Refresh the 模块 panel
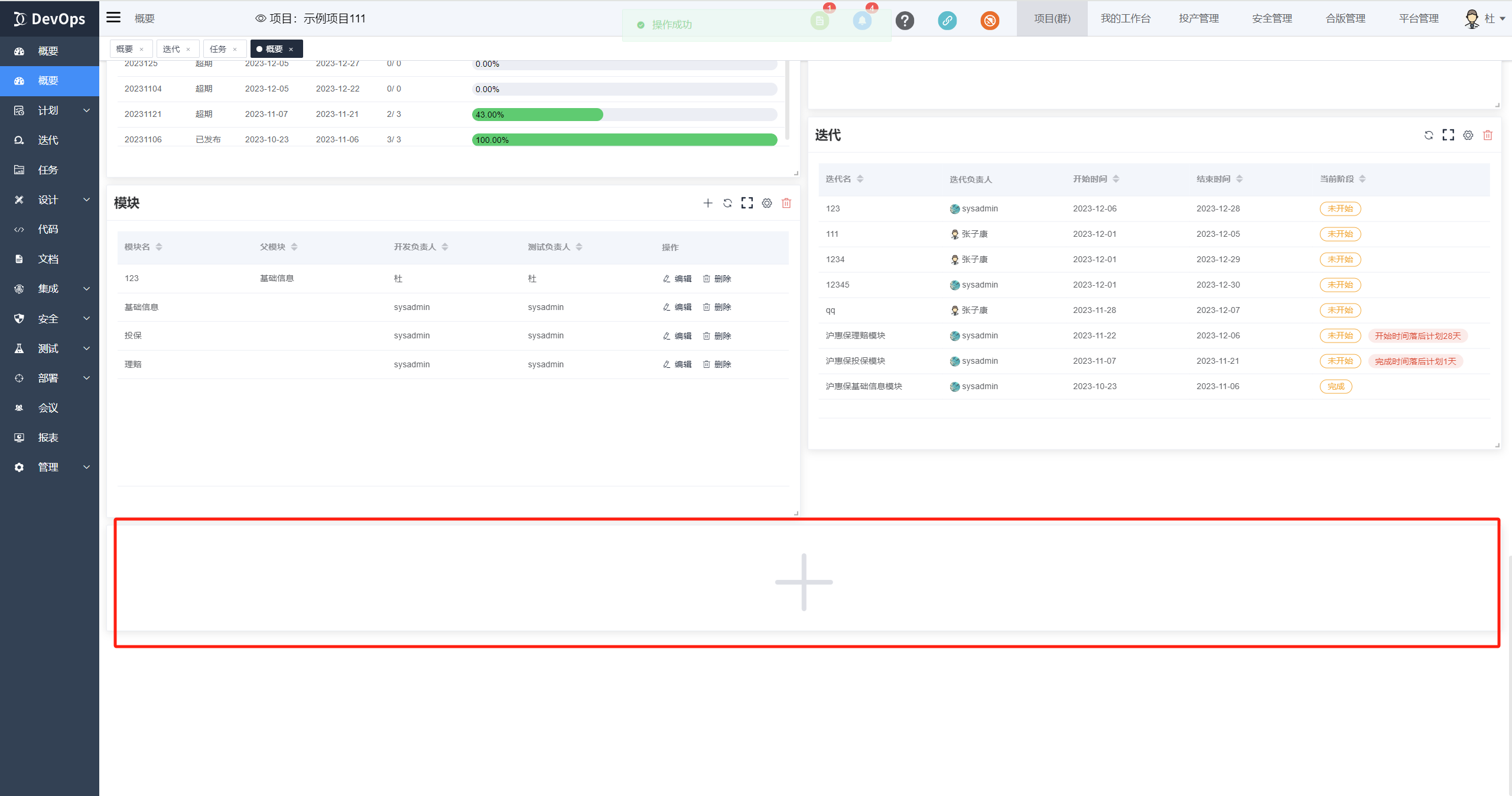Screen dimensions: 1512x796 727,203
